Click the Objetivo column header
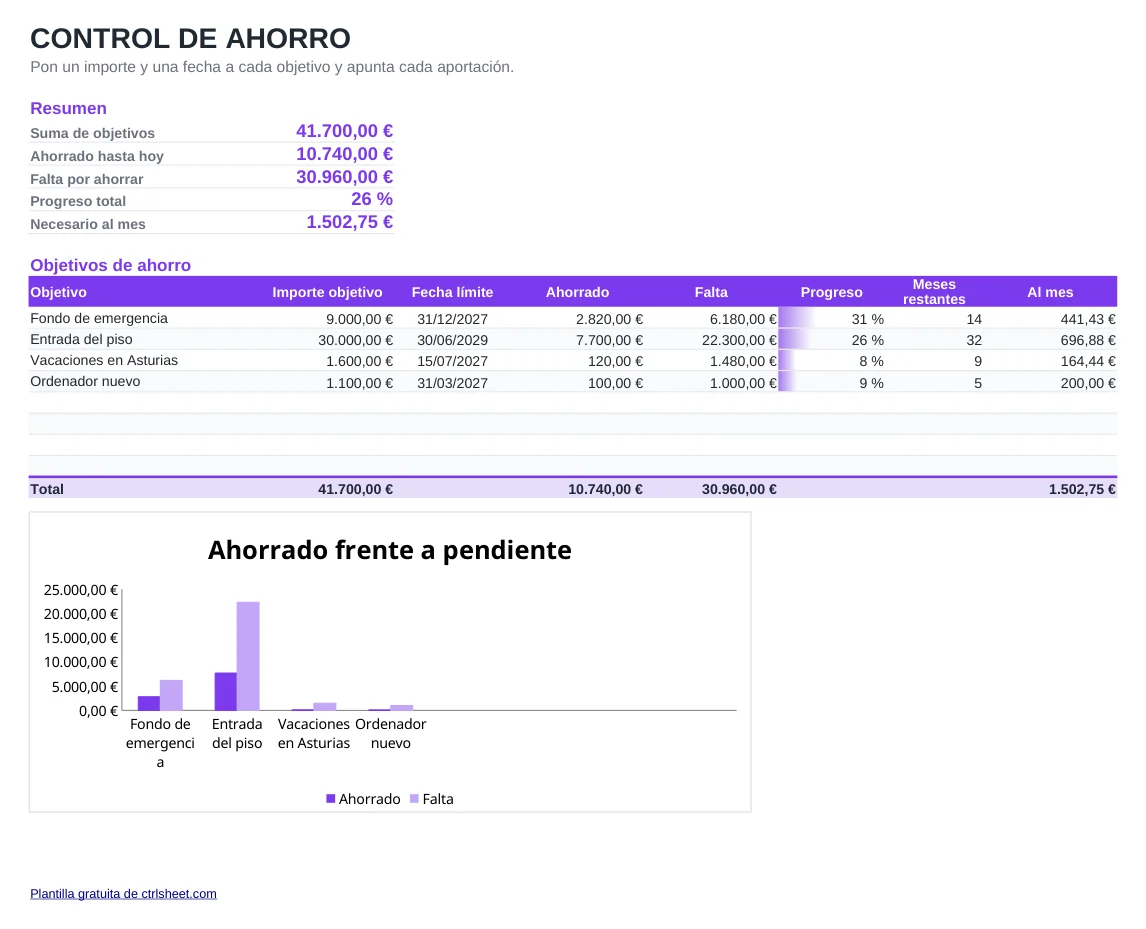The height and width of the screenshot is (929, 1146). point(58,292)
